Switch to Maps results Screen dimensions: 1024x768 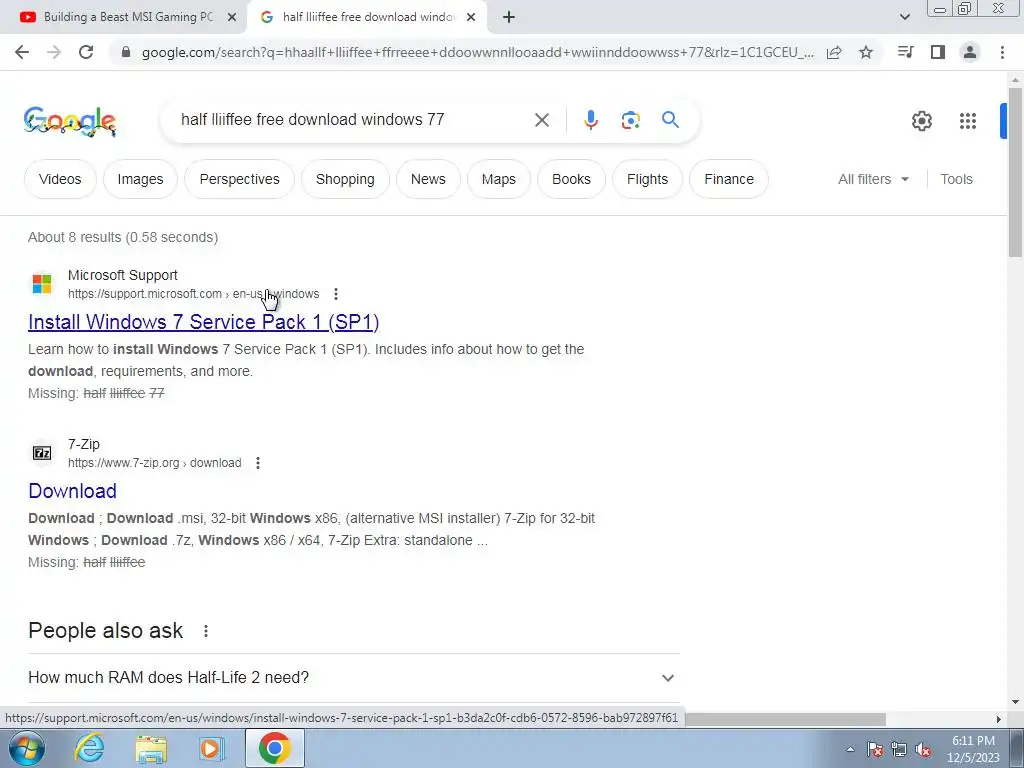tap(498, 179)
